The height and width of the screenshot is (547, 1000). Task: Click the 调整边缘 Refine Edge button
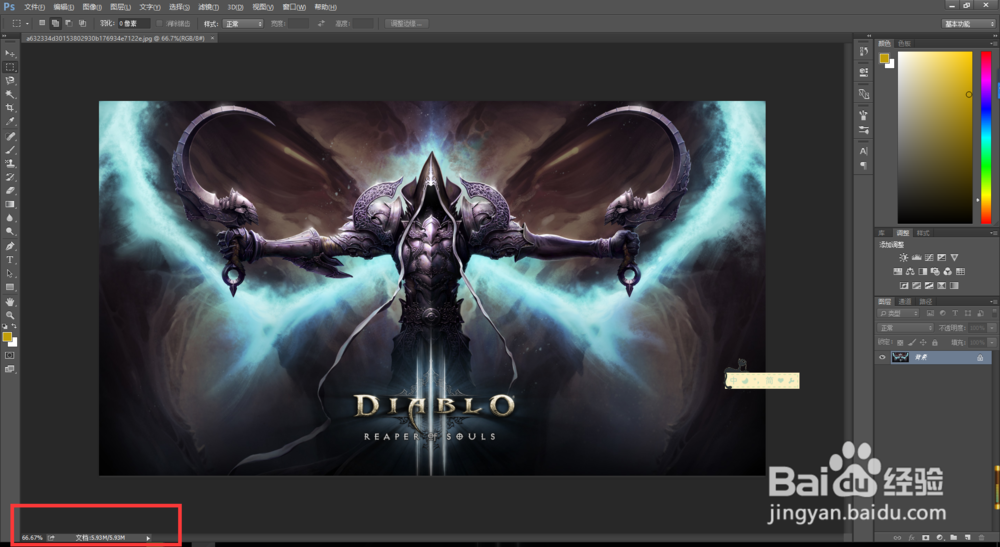tap(406, 24)
